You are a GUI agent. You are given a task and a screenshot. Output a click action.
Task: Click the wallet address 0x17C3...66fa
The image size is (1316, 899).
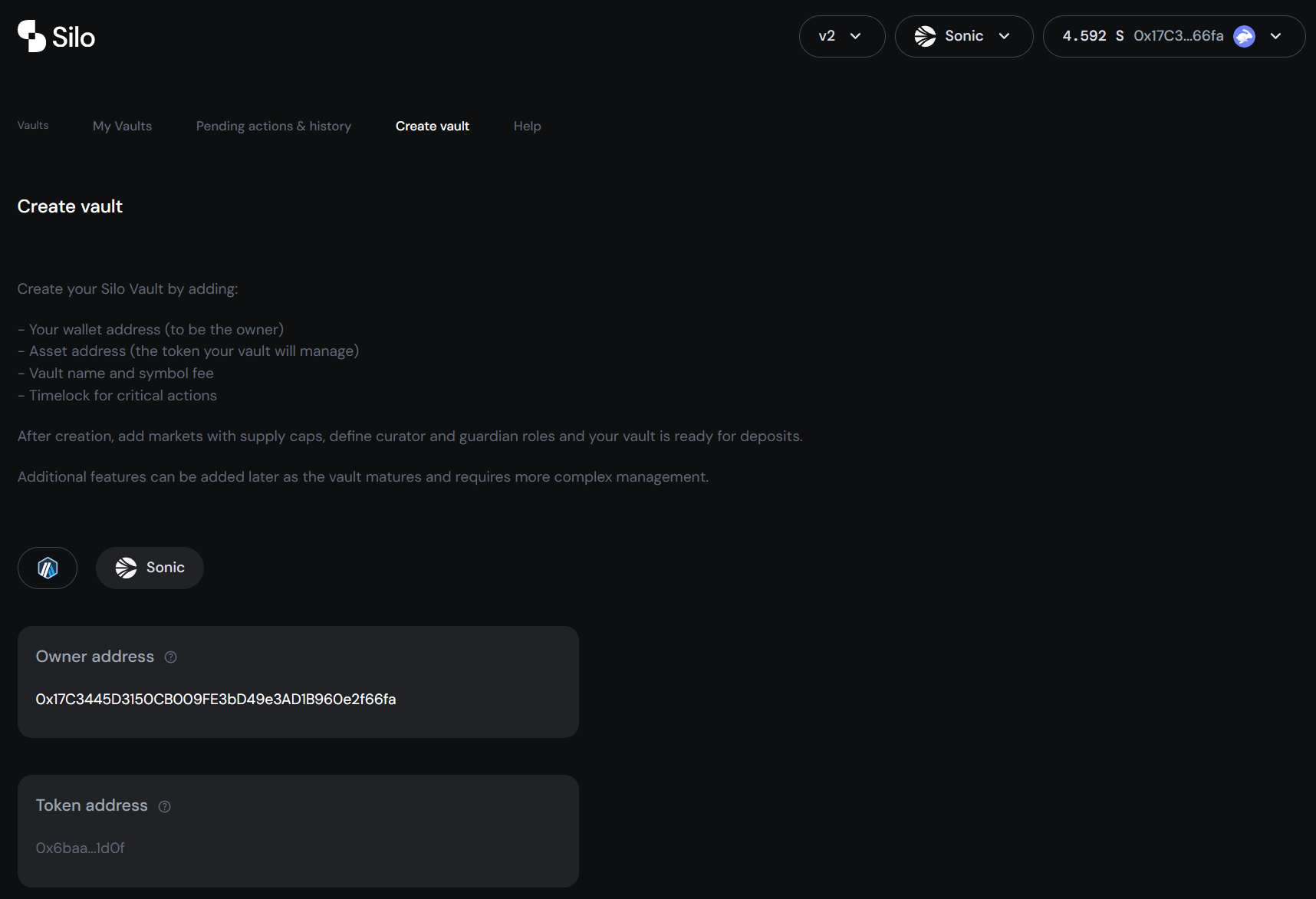pyautogui.click(x=1179, y=35)
